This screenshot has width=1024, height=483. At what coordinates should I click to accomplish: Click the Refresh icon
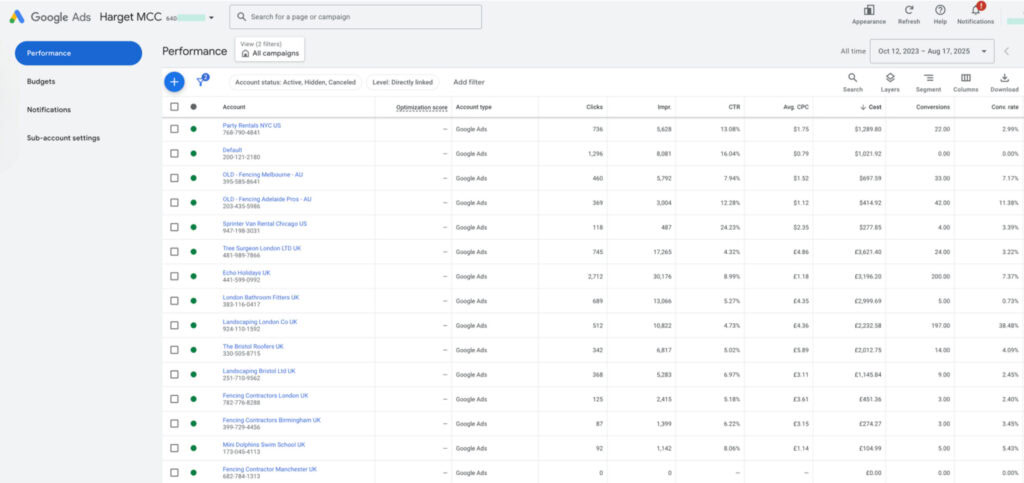(908, 10)
